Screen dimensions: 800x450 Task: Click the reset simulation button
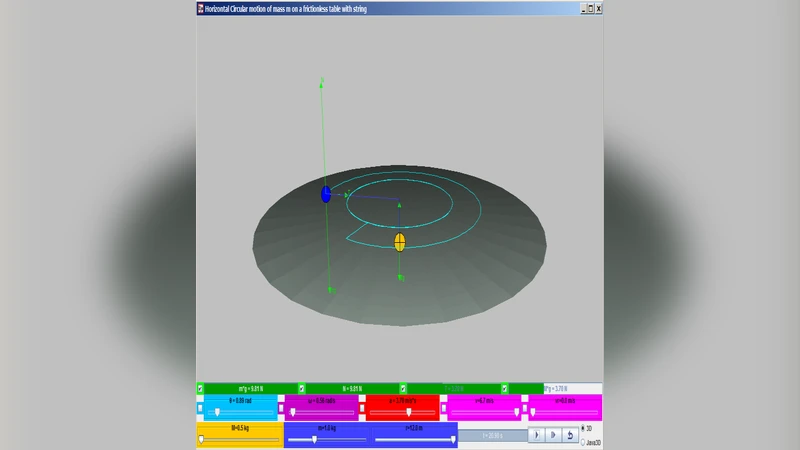click(570, 435)
